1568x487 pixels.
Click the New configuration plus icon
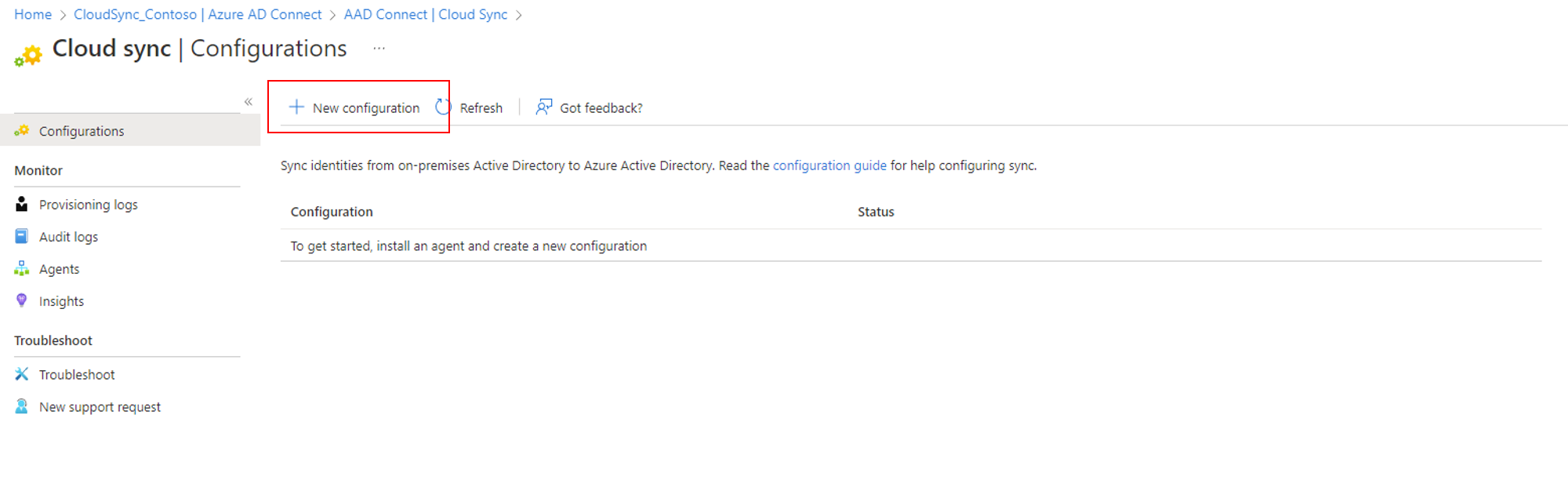[x=296, y=107]
